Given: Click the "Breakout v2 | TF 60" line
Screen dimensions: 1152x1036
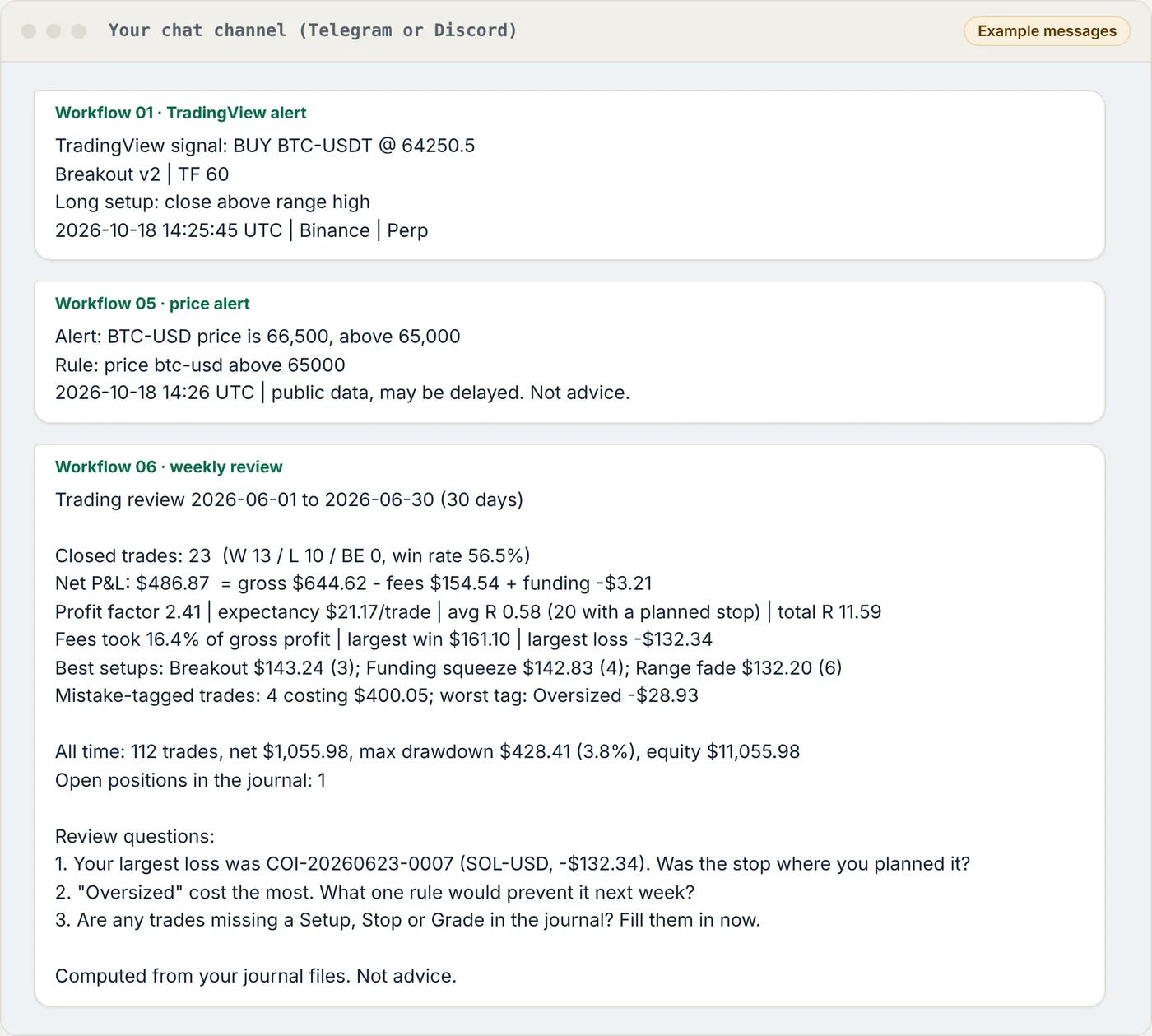Looking at the screenshot, I should pyautogui.click(x=142, y=174).
